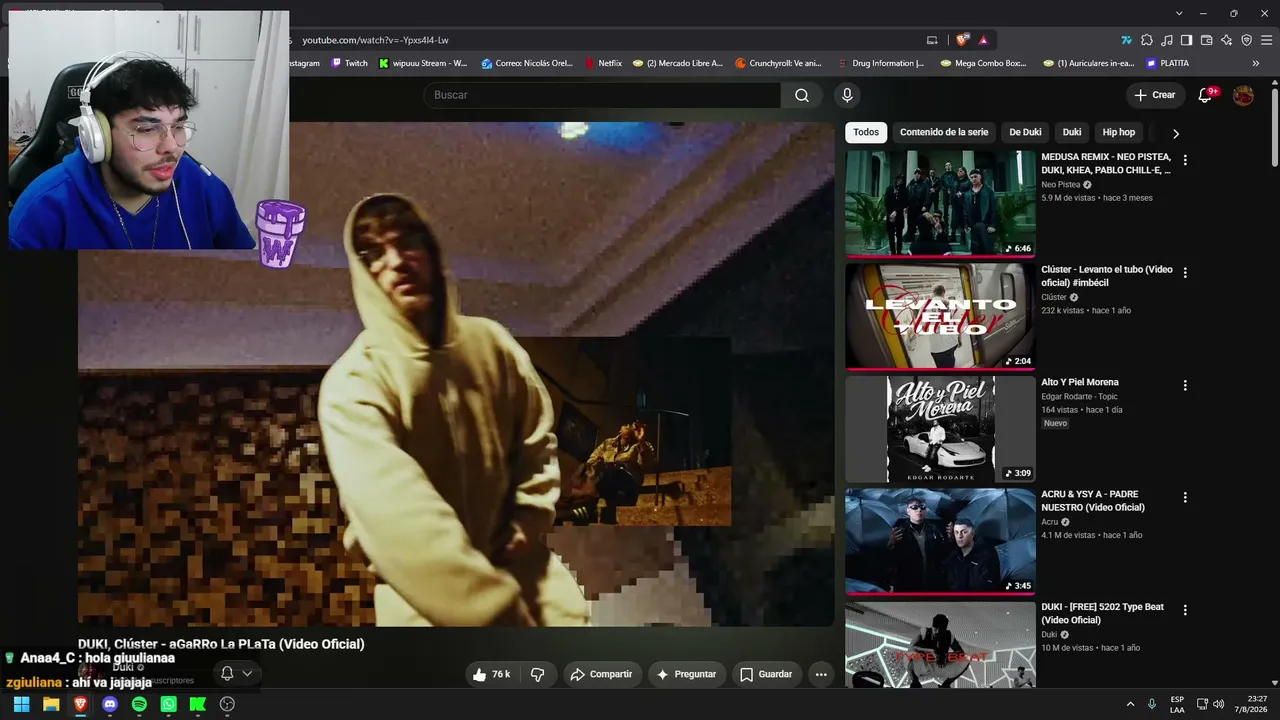
Task: Open the Leo AI sparkle icon
Action: pos(1226,40)
